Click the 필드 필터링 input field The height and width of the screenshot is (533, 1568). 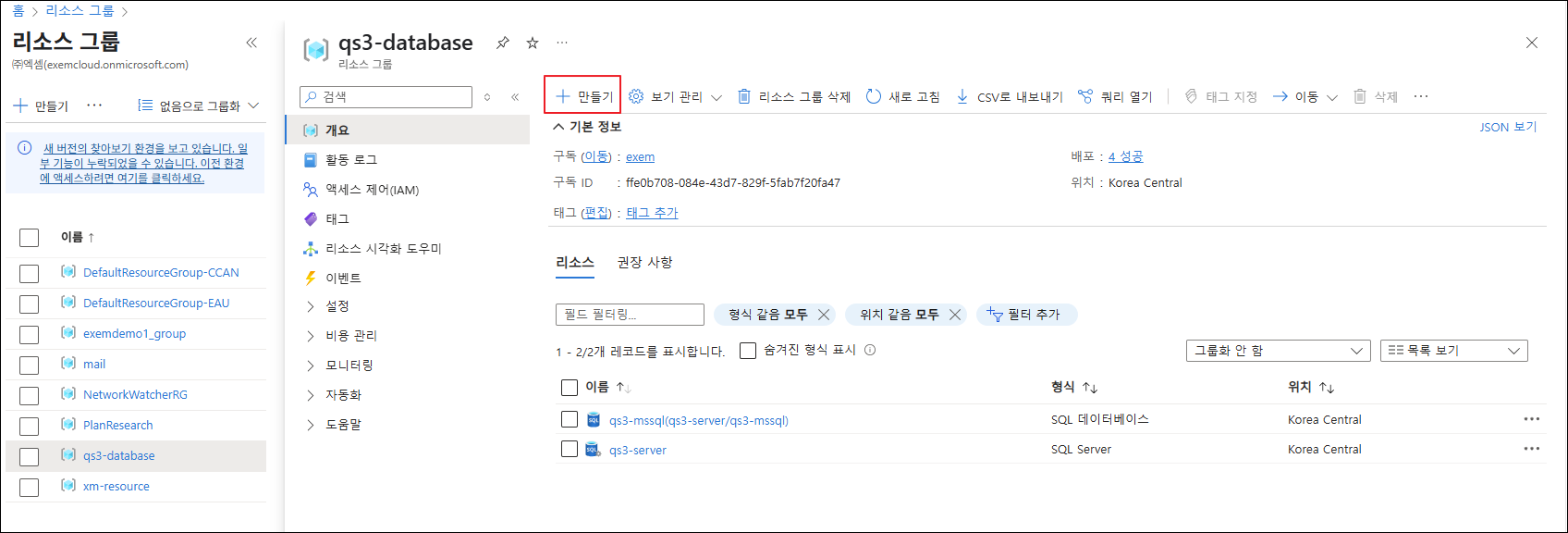pyautogui.click(x=630, y=315)
